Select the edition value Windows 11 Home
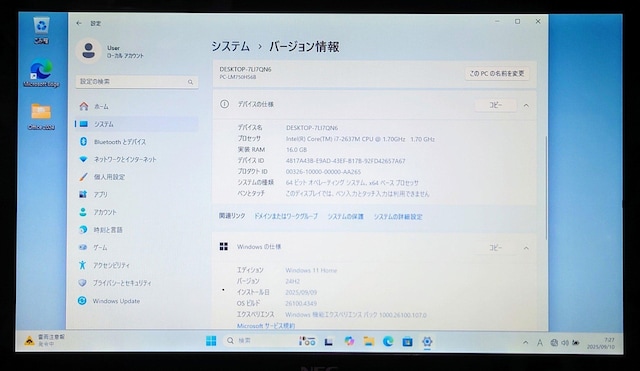The image size is (640, 371). 311,270
